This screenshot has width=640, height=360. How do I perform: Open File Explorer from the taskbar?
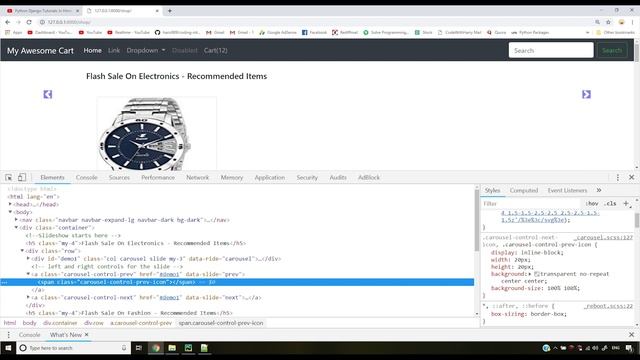click(172, 348)
